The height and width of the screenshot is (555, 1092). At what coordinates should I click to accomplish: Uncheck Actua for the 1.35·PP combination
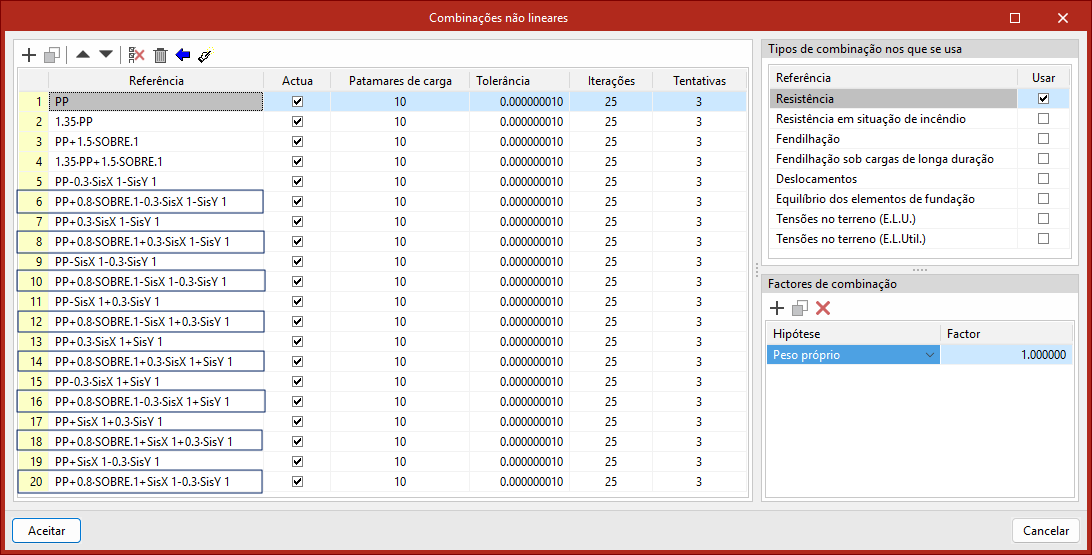tap(297, 121)
